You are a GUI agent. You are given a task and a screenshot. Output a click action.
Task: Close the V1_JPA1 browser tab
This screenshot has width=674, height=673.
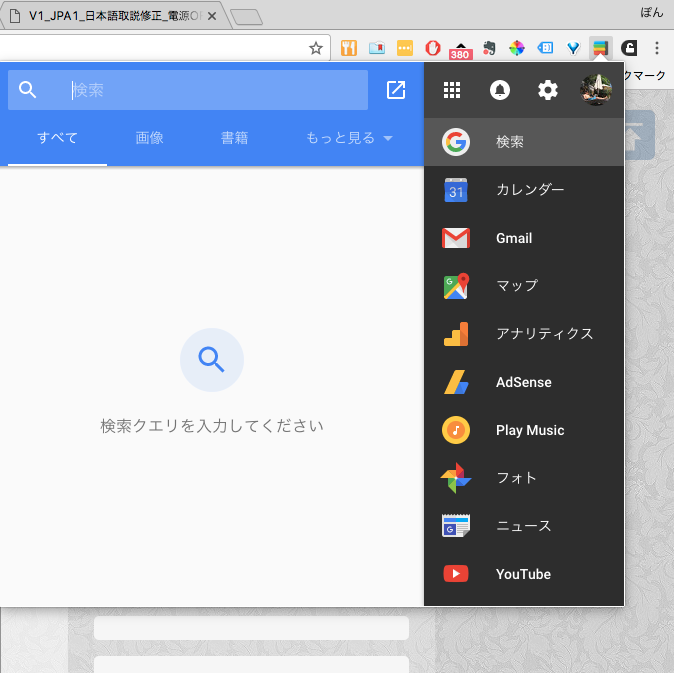click(x=212, y=16)
